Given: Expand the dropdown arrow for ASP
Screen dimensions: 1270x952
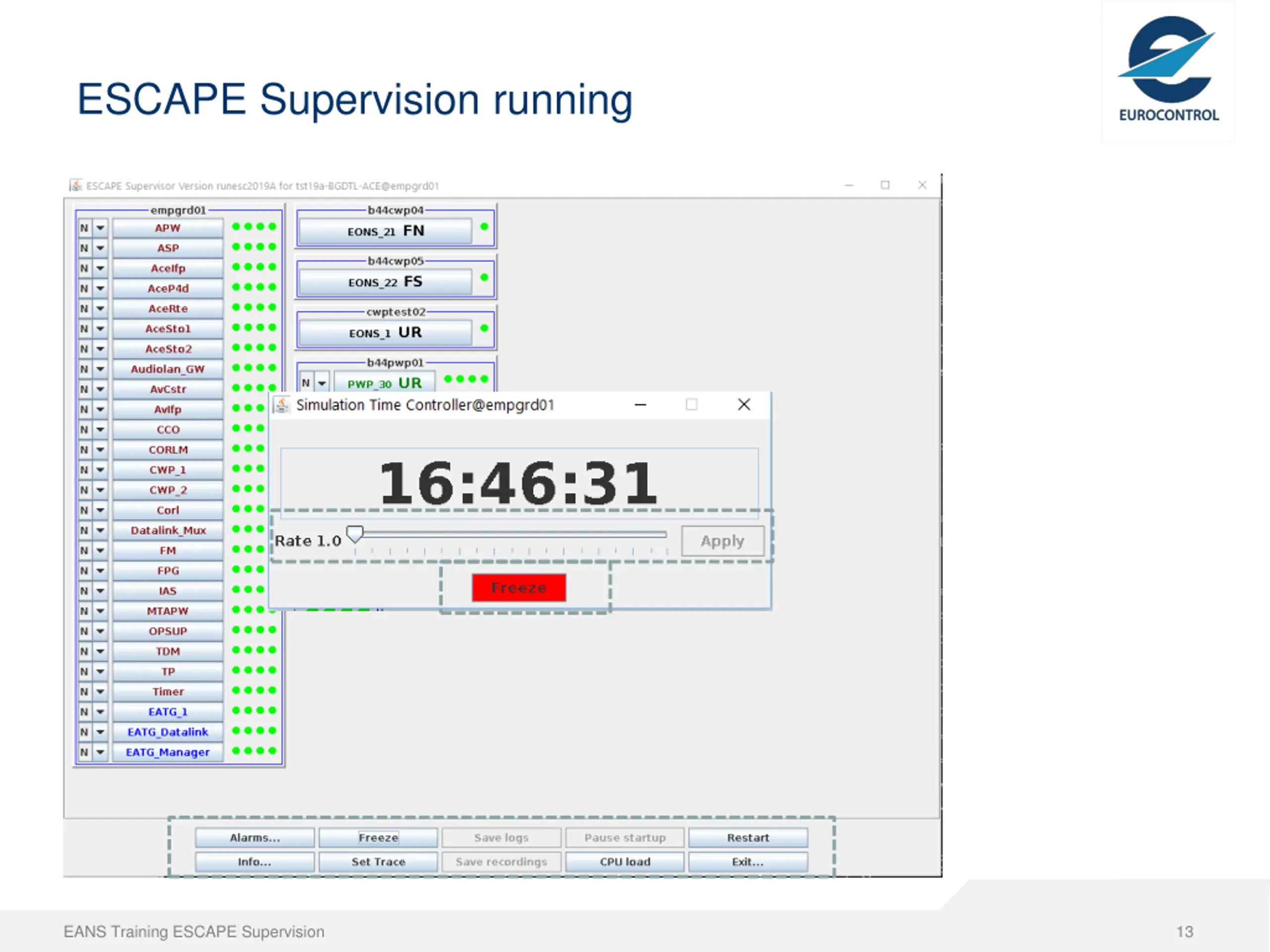Looking at the screenshot, I should point(101,248).
